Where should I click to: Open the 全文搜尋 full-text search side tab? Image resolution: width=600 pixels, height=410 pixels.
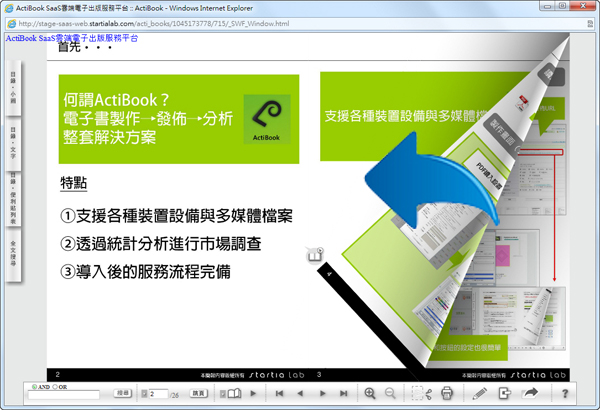(13, 255)
